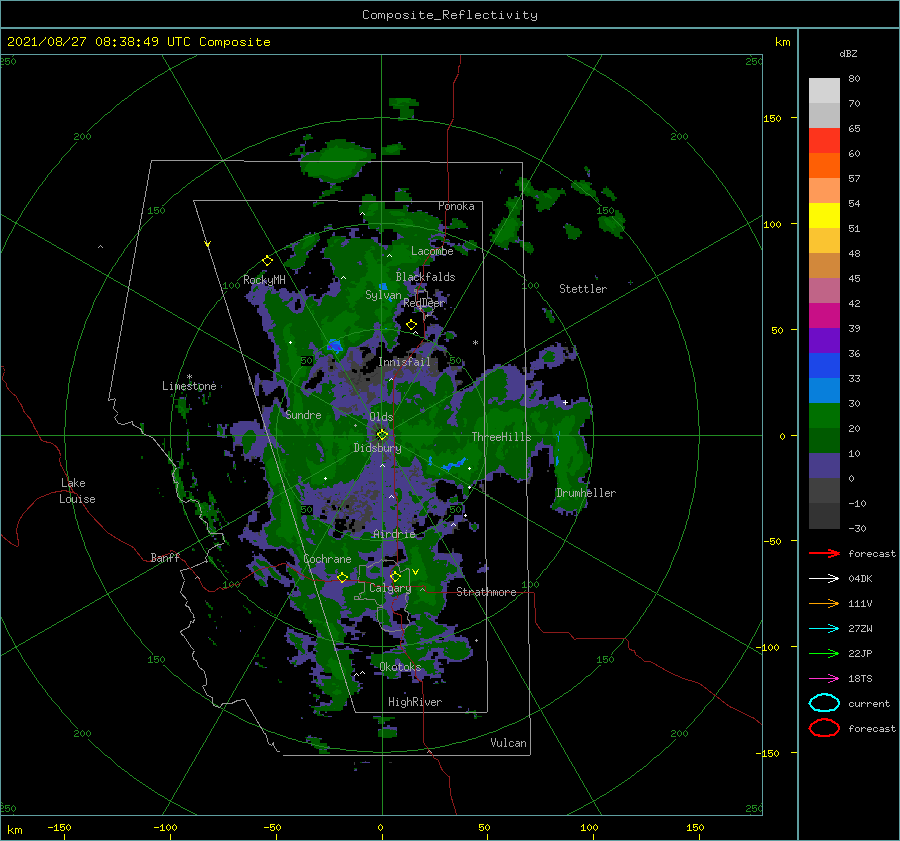Click the Olds city label

381,417
